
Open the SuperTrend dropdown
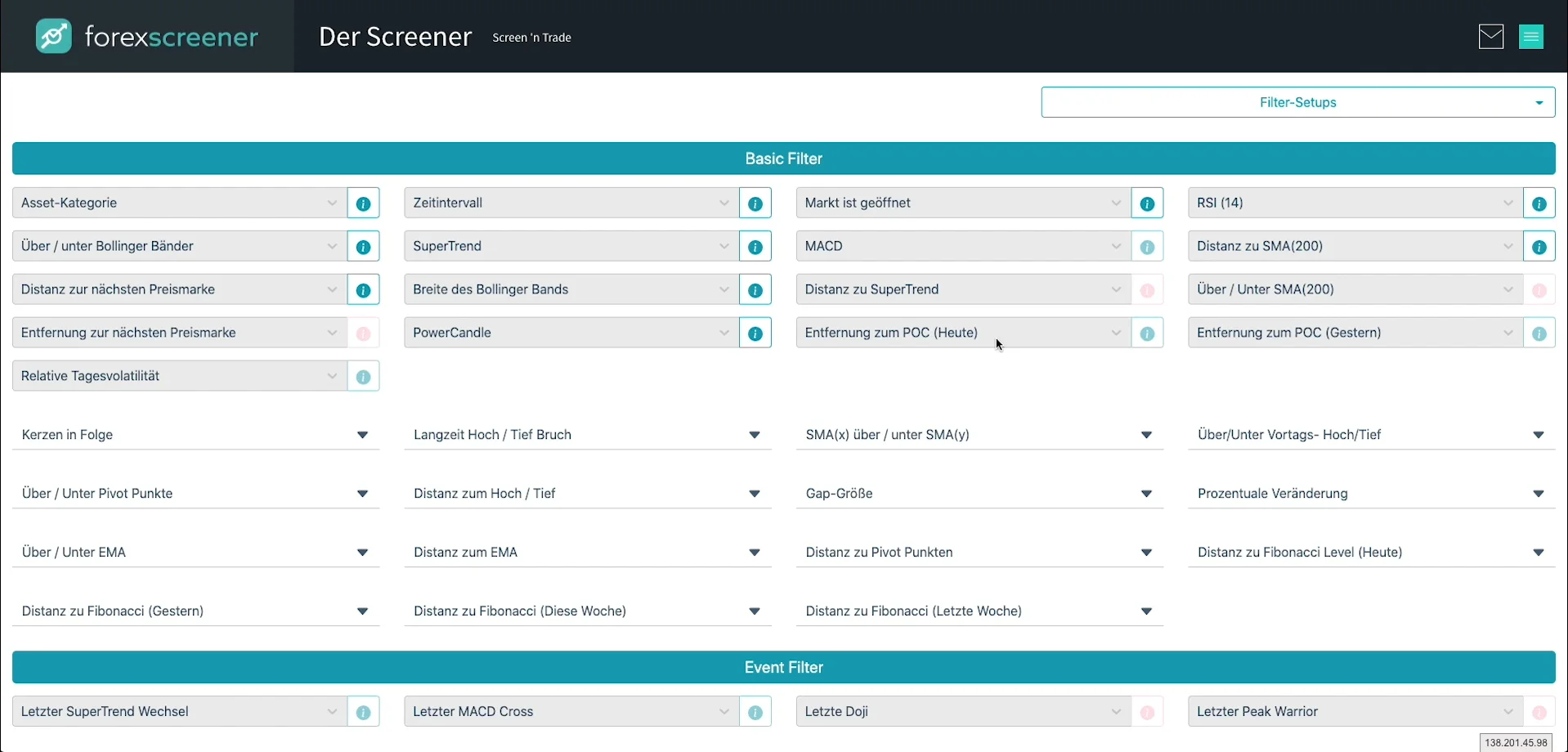571,246
